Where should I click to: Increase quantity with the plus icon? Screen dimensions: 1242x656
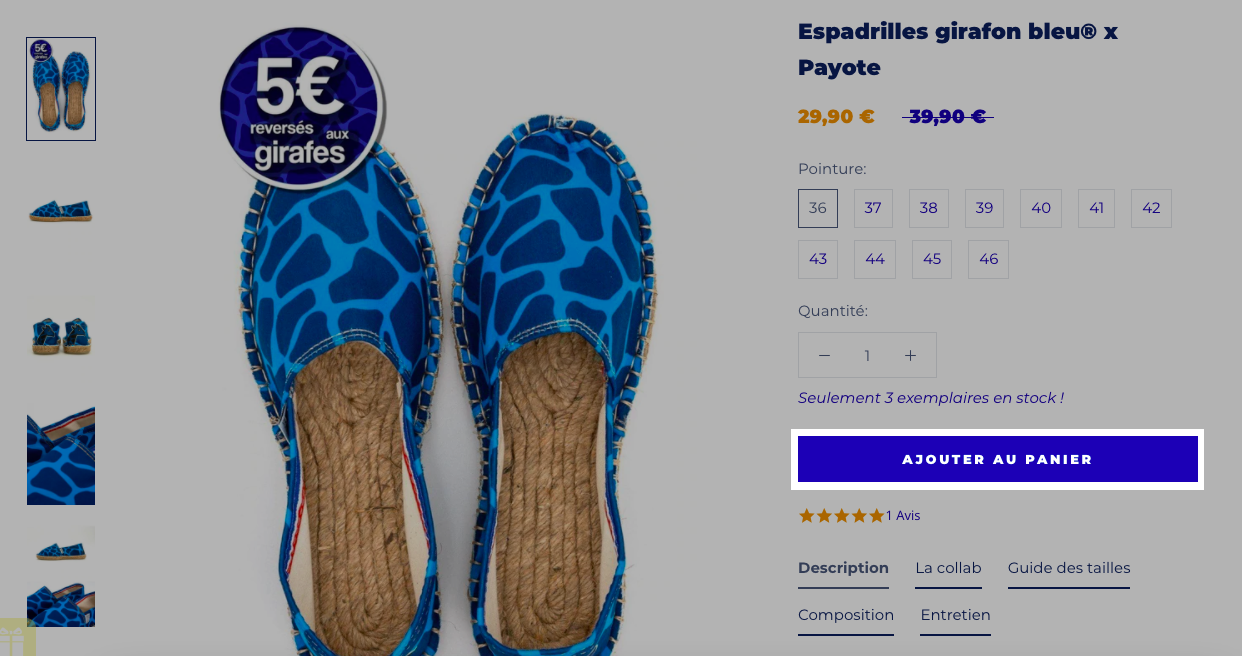click(x=910, y=355)
